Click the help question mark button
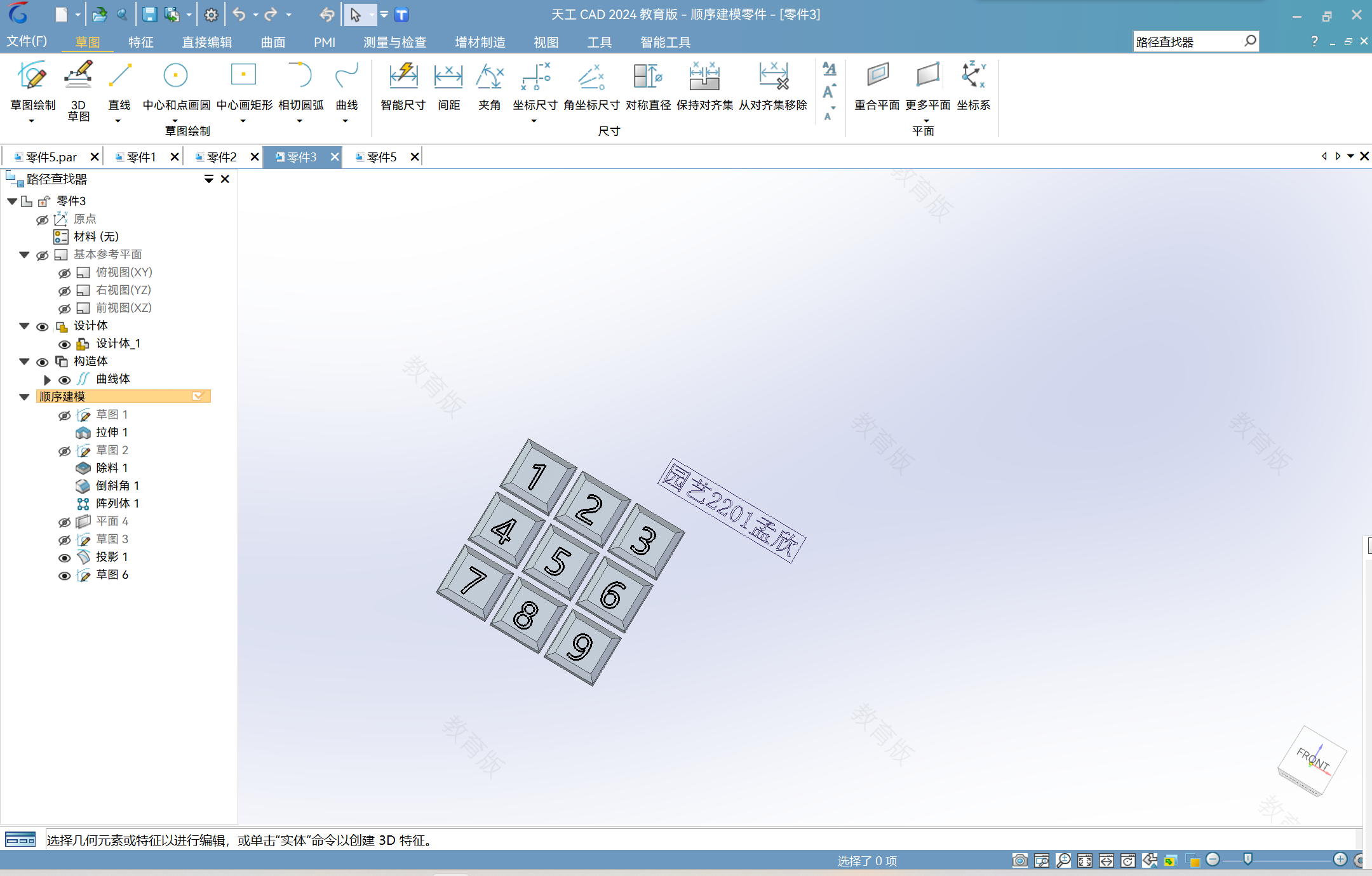This screenshot has height=876, width=1372. (1314, 41)
